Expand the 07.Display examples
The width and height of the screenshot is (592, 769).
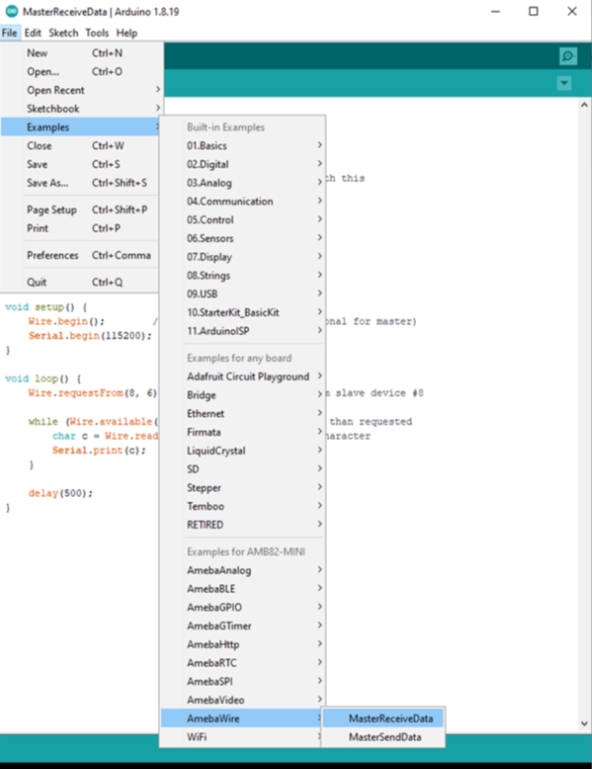click(243, 257)
